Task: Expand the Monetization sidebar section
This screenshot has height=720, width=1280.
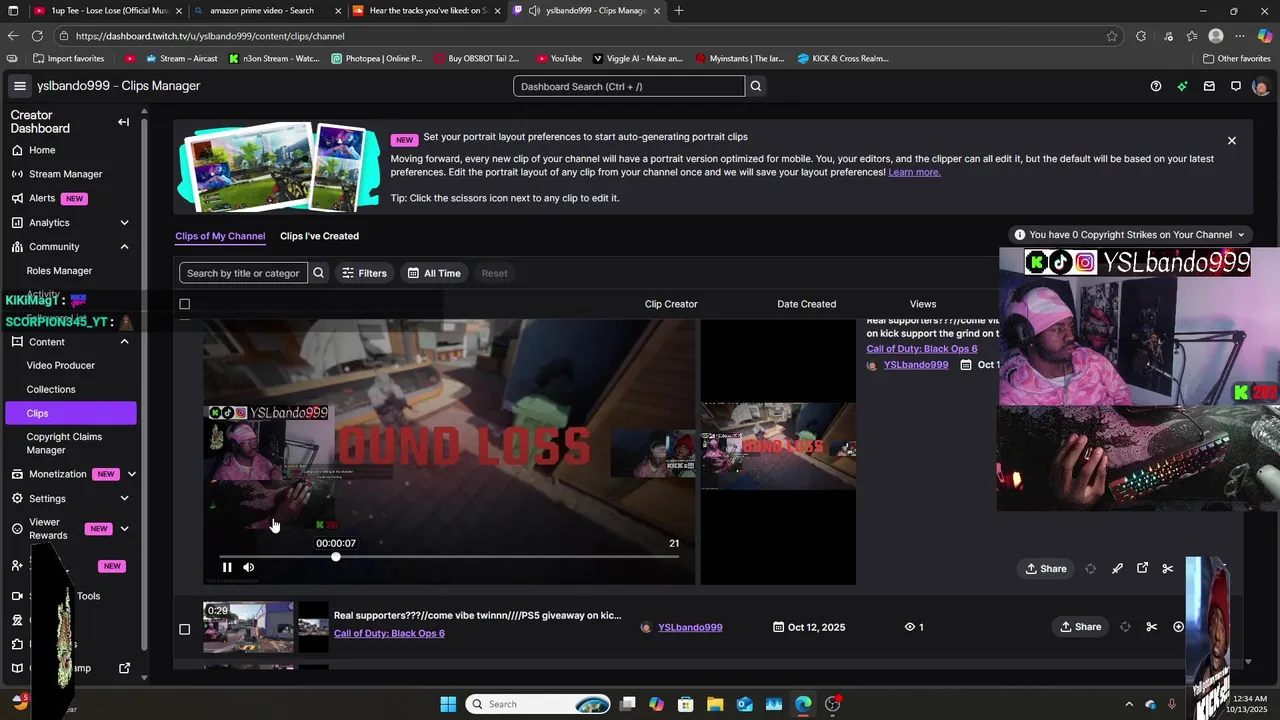Action: [x=131, y=474]
